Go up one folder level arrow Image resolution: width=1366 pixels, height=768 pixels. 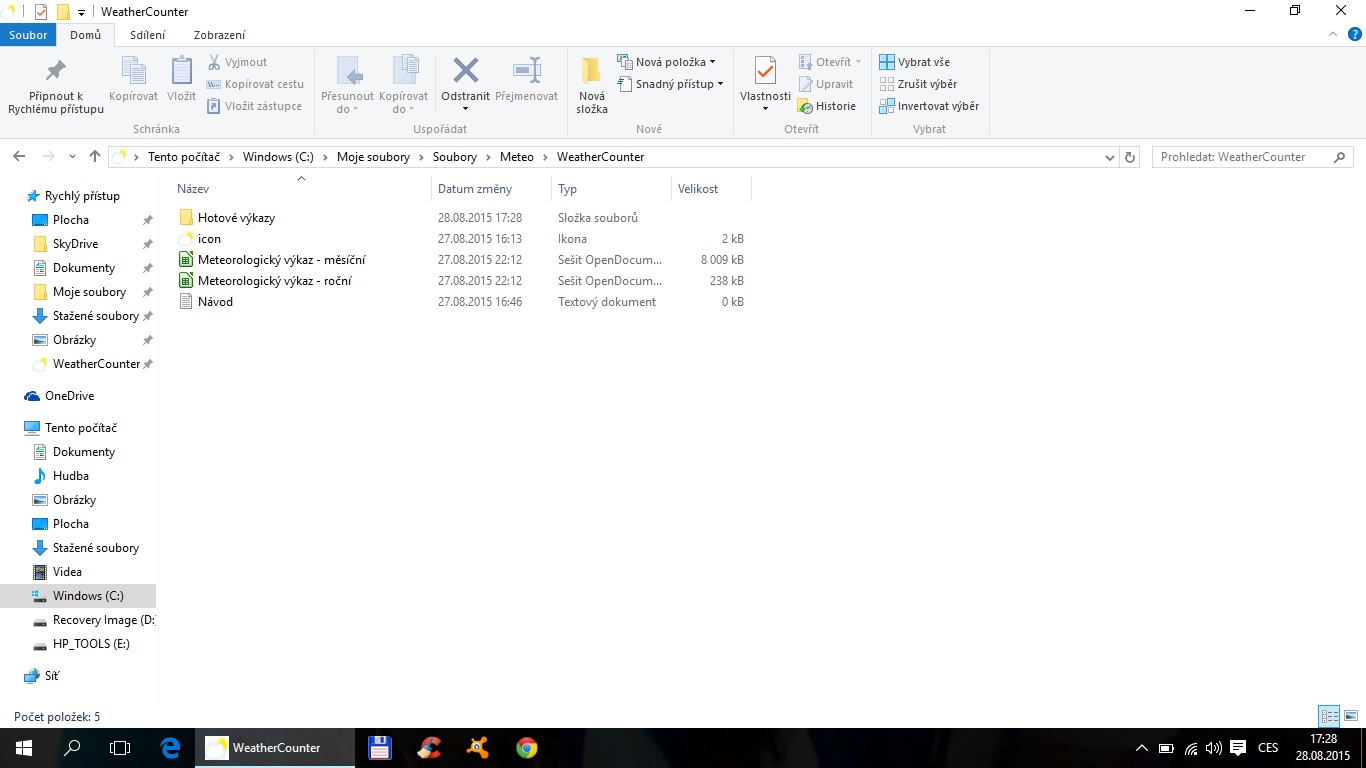coord(95,157)
